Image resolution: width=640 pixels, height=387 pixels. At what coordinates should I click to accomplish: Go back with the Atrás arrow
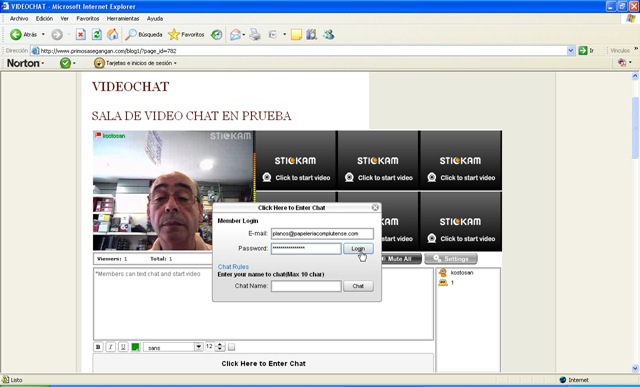pyautogui.click(x=23, y=35)
